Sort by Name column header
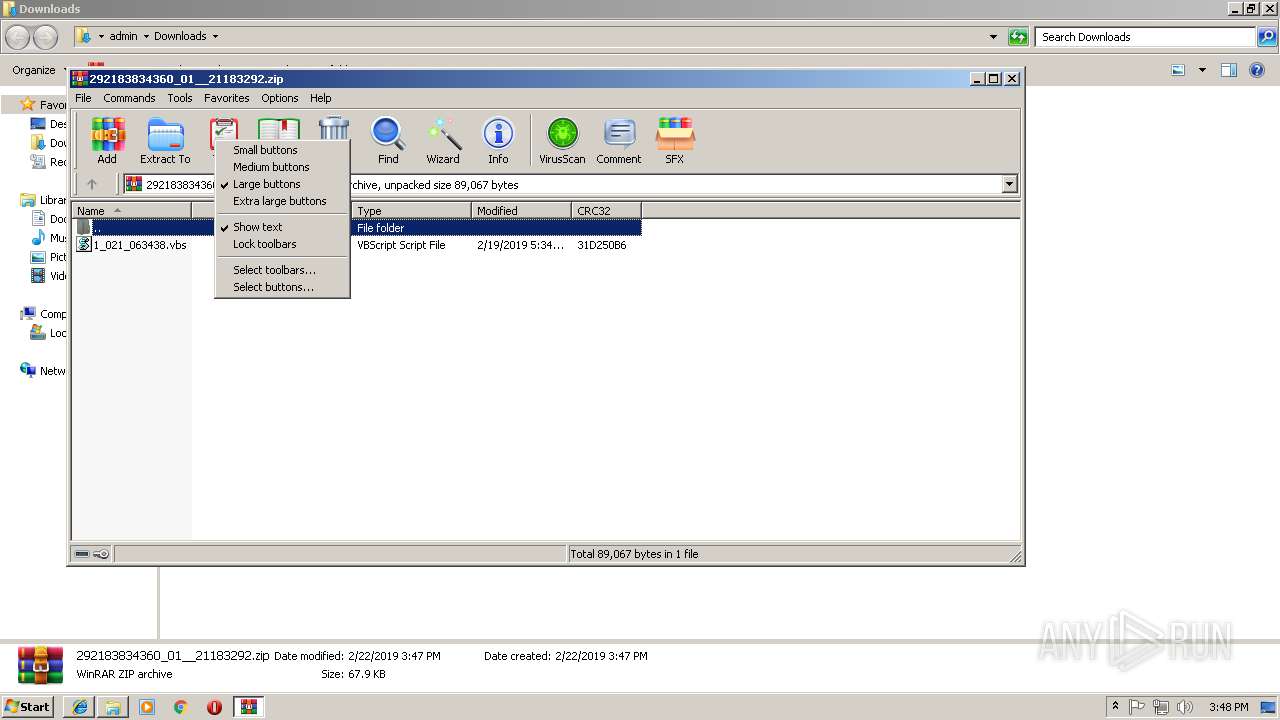The width and height of the screenshot is (1280, 720). pos(132,211)
